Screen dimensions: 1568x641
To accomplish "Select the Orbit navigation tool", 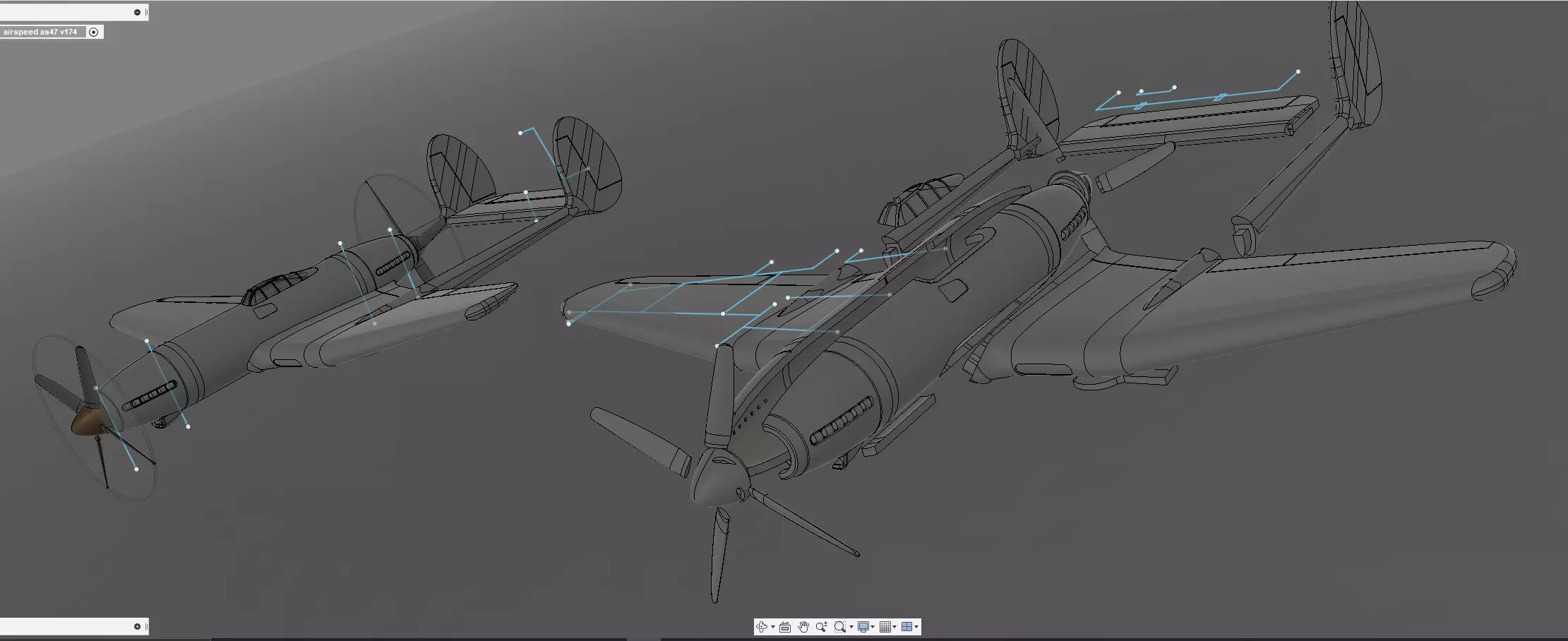I will [x=761, y=627].
